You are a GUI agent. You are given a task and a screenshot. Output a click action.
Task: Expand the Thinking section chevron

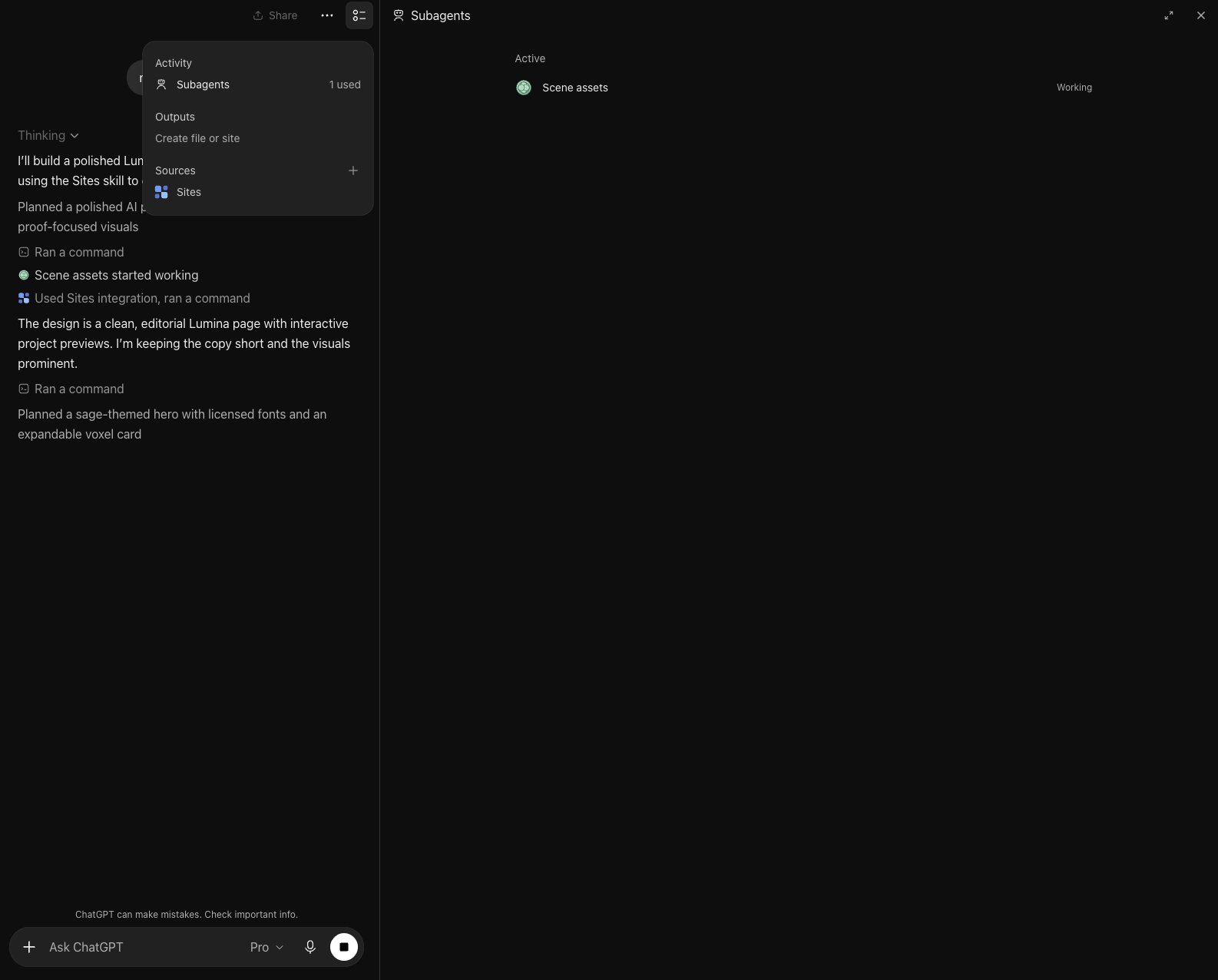[x=74, y=136]
